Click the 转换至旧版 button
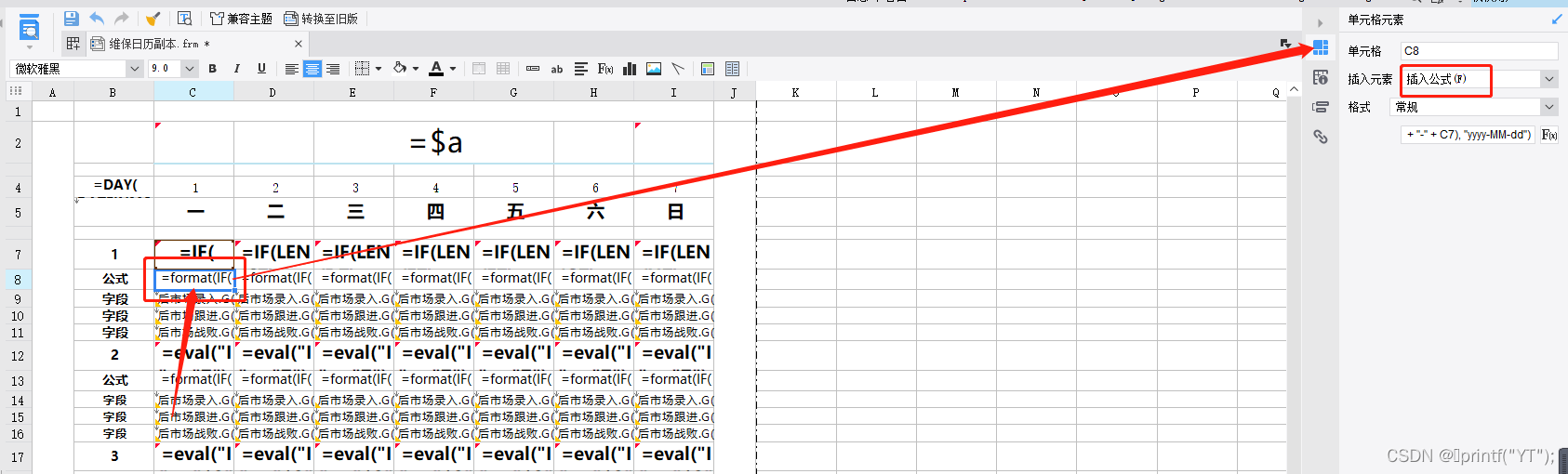 (x=321, y=19)
